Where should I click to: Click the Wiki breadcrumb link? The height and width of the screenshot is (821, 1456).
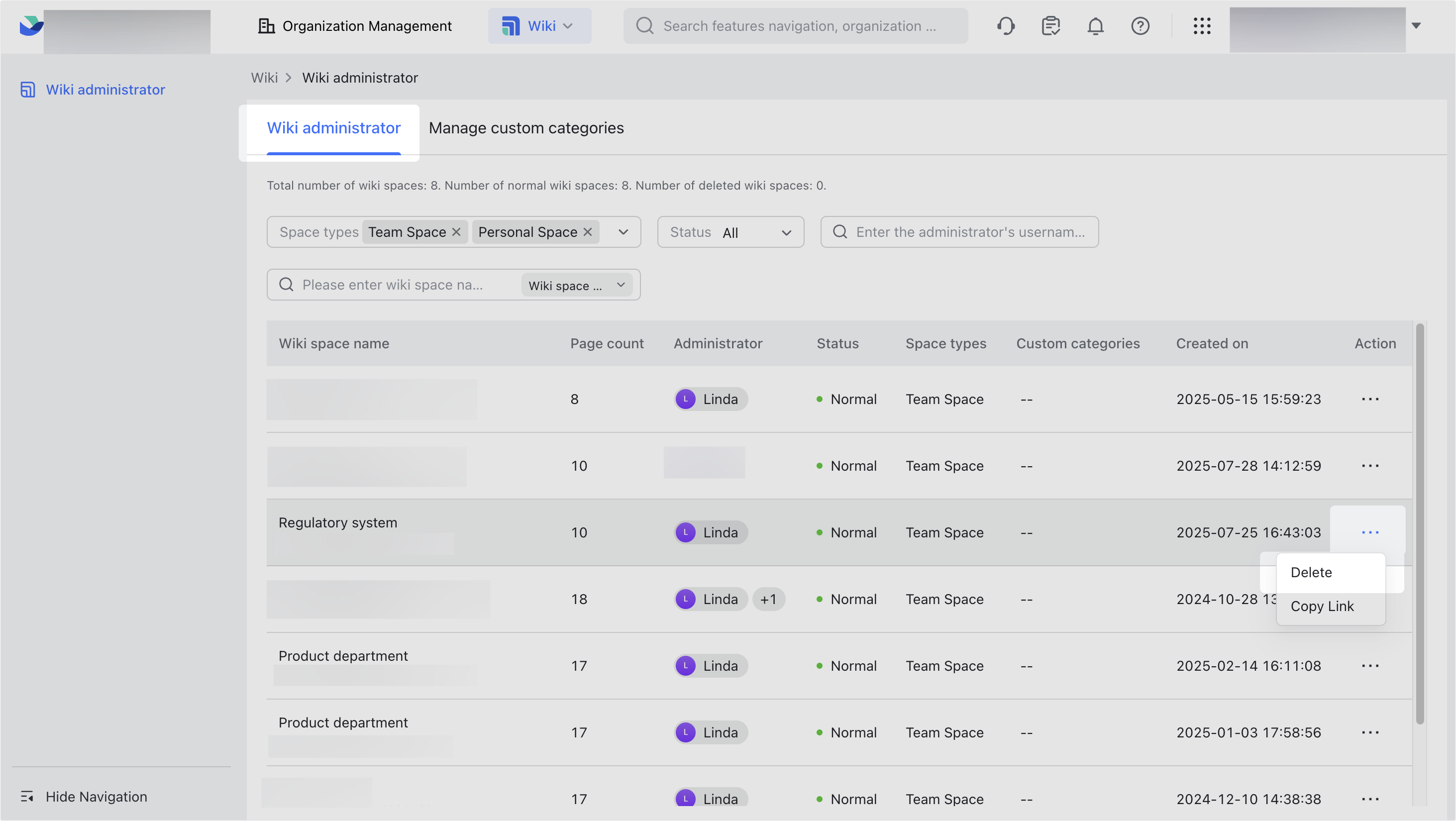coord(264,78)
